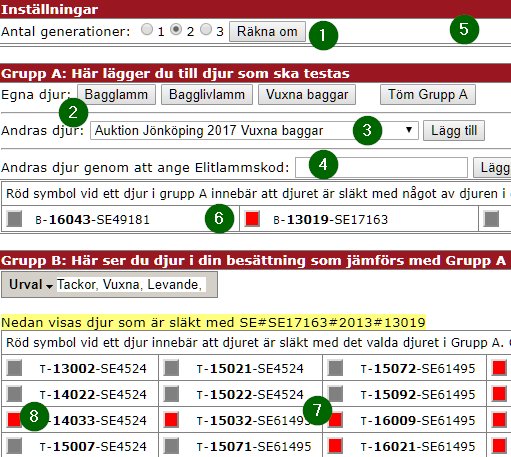
Task: Click animal ID T-15071-SE61495
Action: [x=254, y=447]
